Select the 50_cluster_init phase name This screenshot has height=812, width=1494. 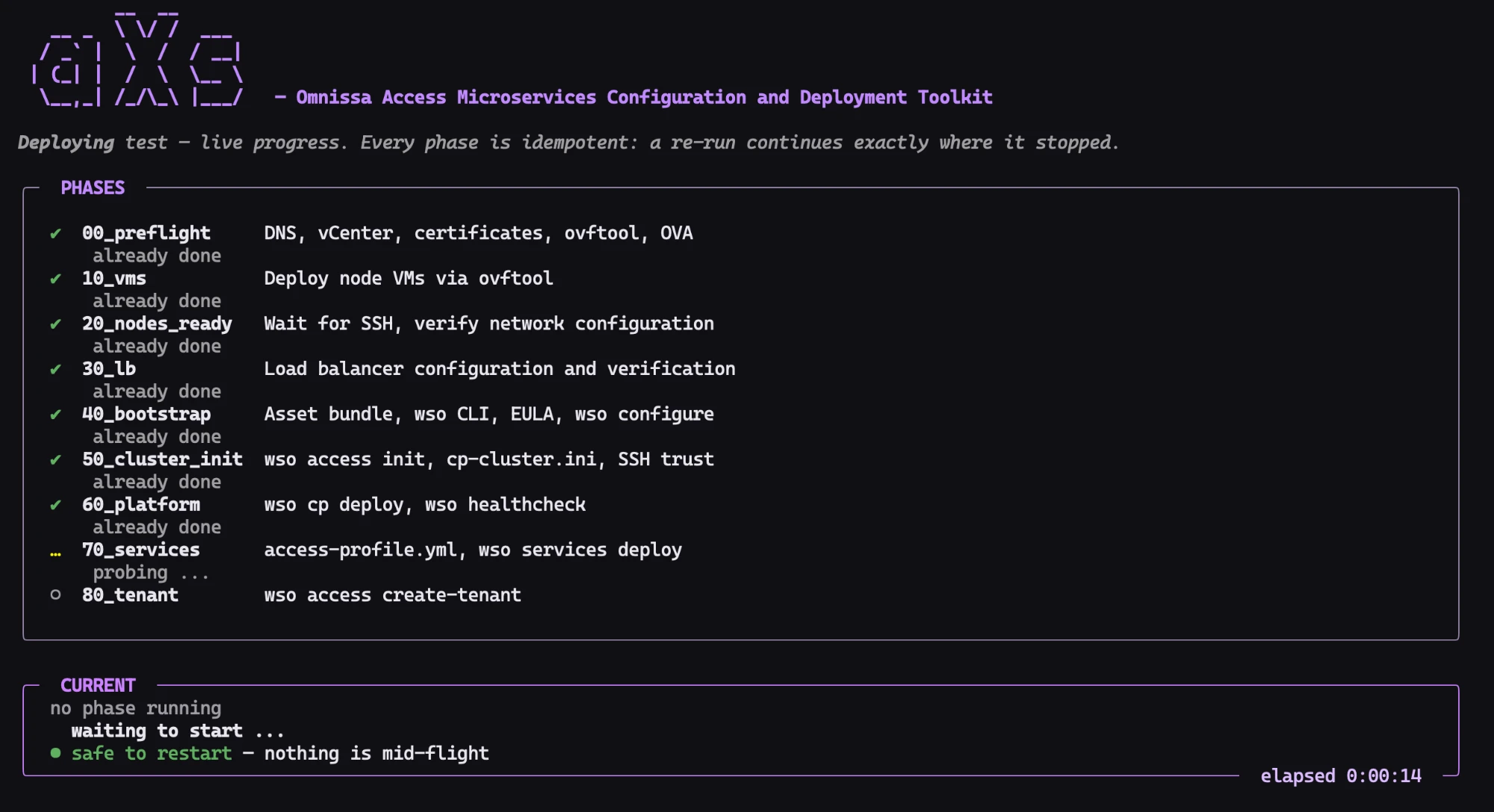(162, 459)
